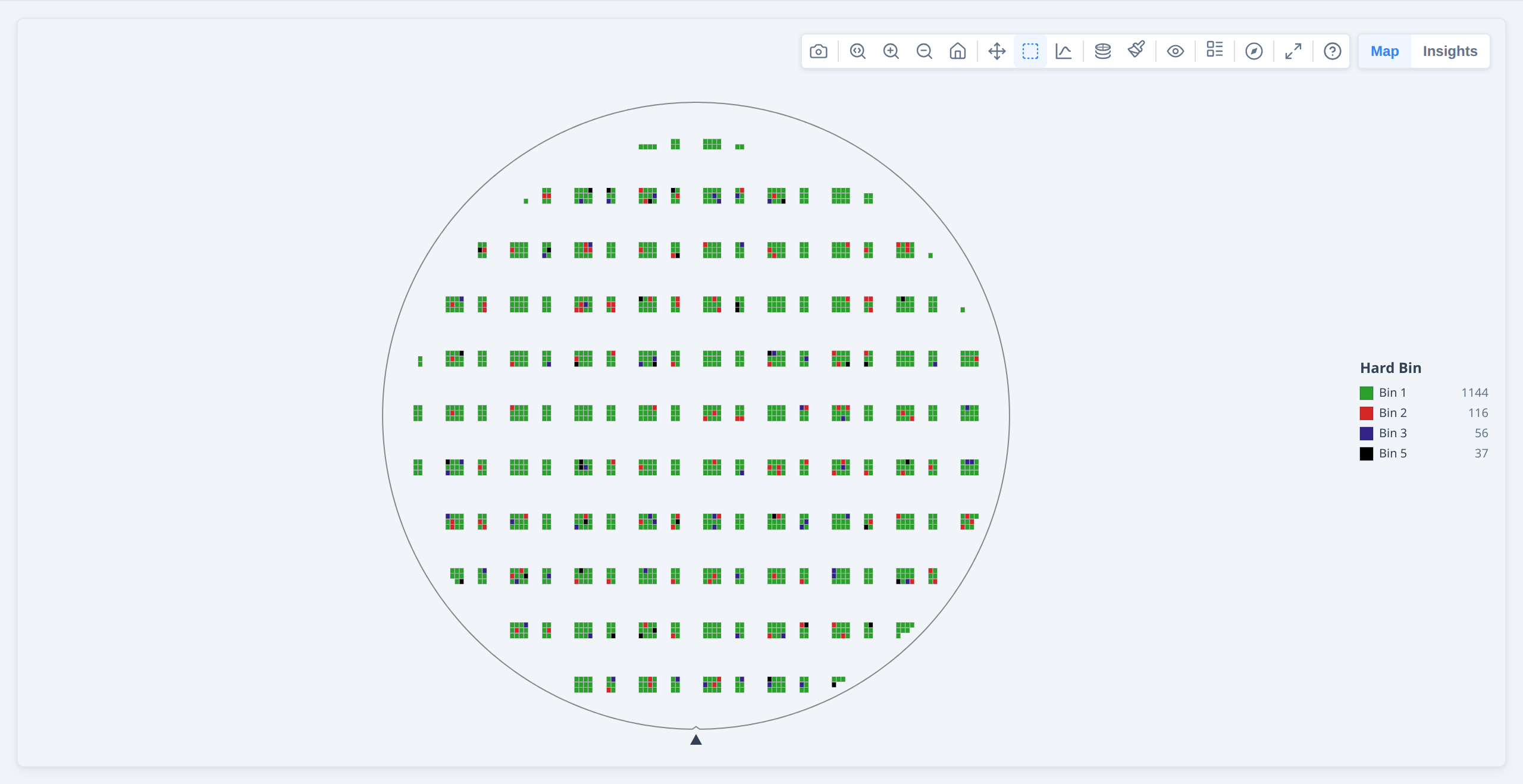Click the green Bin 1 swatch
1523x784 pixels.
pyautogui.click(x=1366, y=393)
